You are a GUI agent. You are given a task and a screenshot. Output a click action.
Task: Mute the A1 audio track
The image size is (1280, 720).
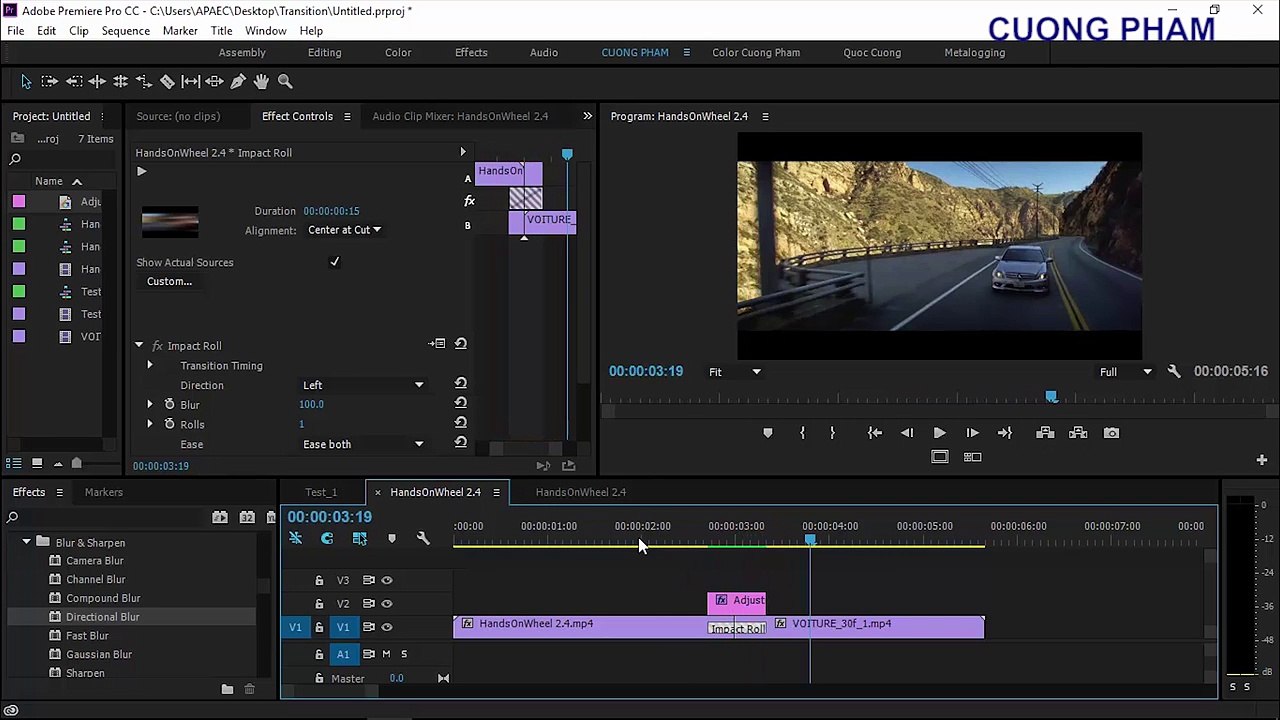[x=386, y=654]
